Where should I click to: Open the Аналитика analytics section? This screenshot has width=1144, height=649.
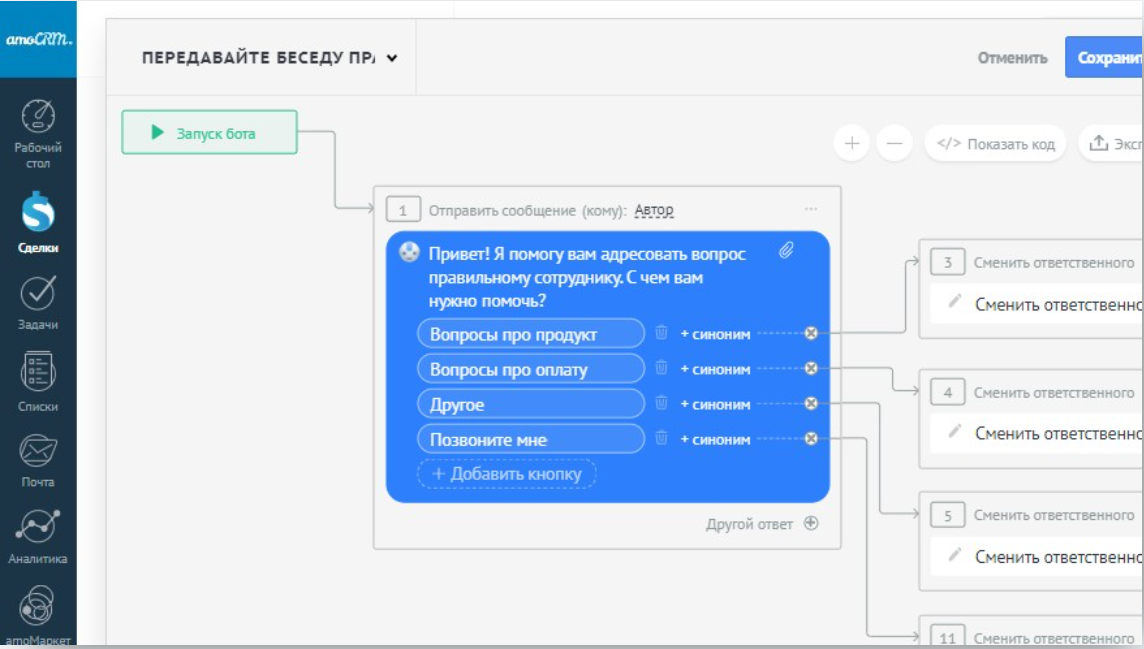coord(38,535)
